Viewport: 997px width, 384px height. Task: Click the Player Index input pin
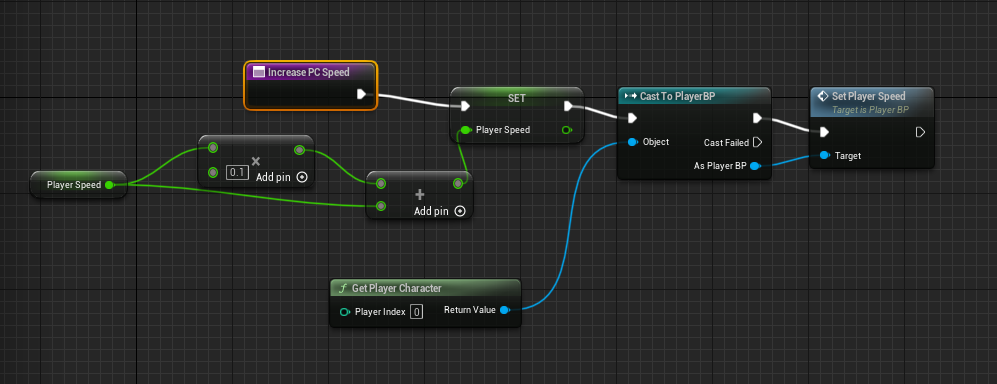345,312
